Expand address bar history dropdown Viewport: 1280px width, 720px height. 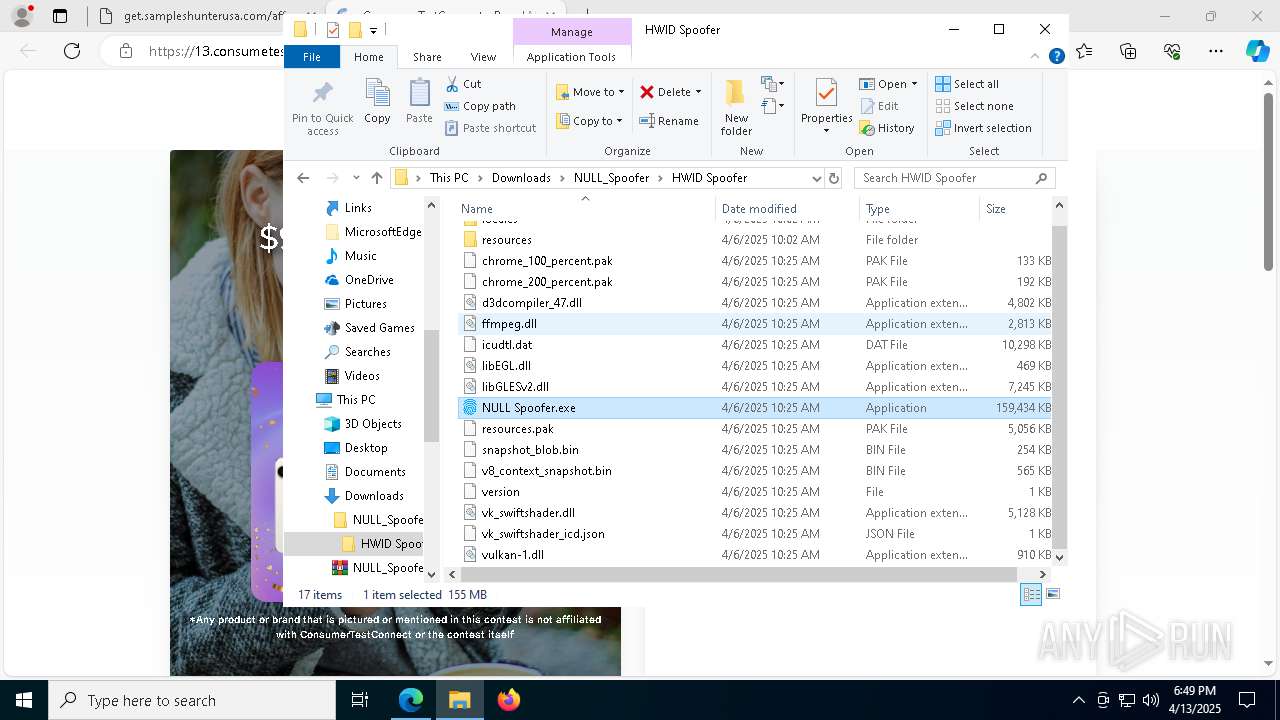(x=817, y=178)
